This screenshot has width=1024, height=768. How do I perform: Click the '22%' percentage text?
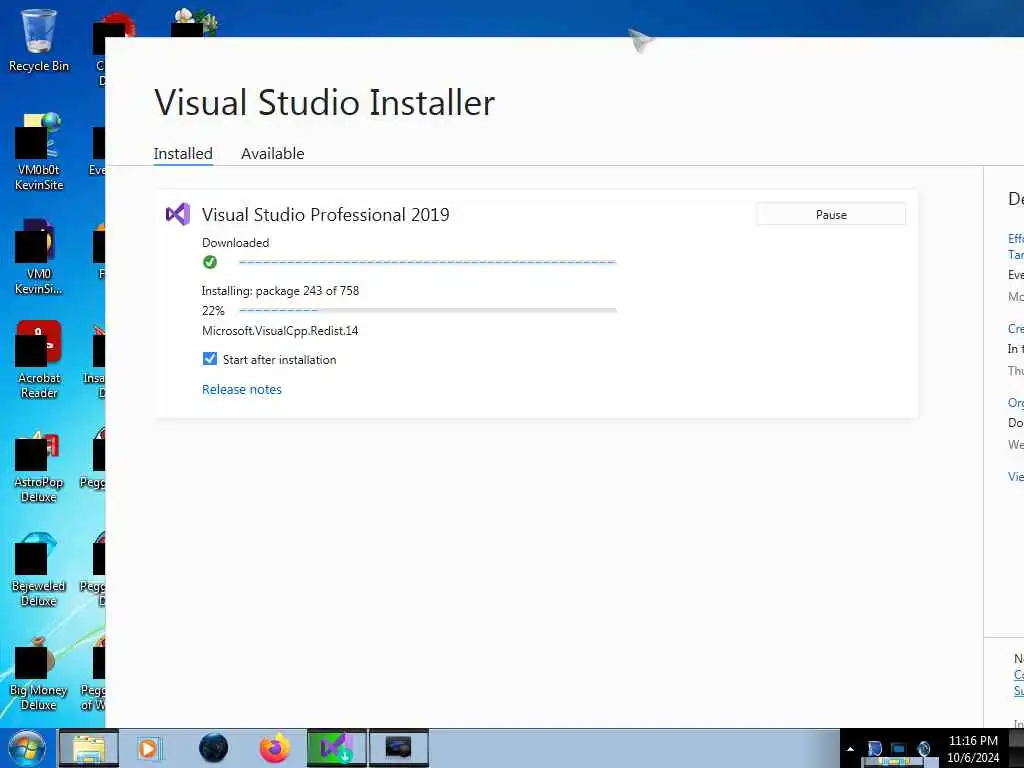[213, 311]
